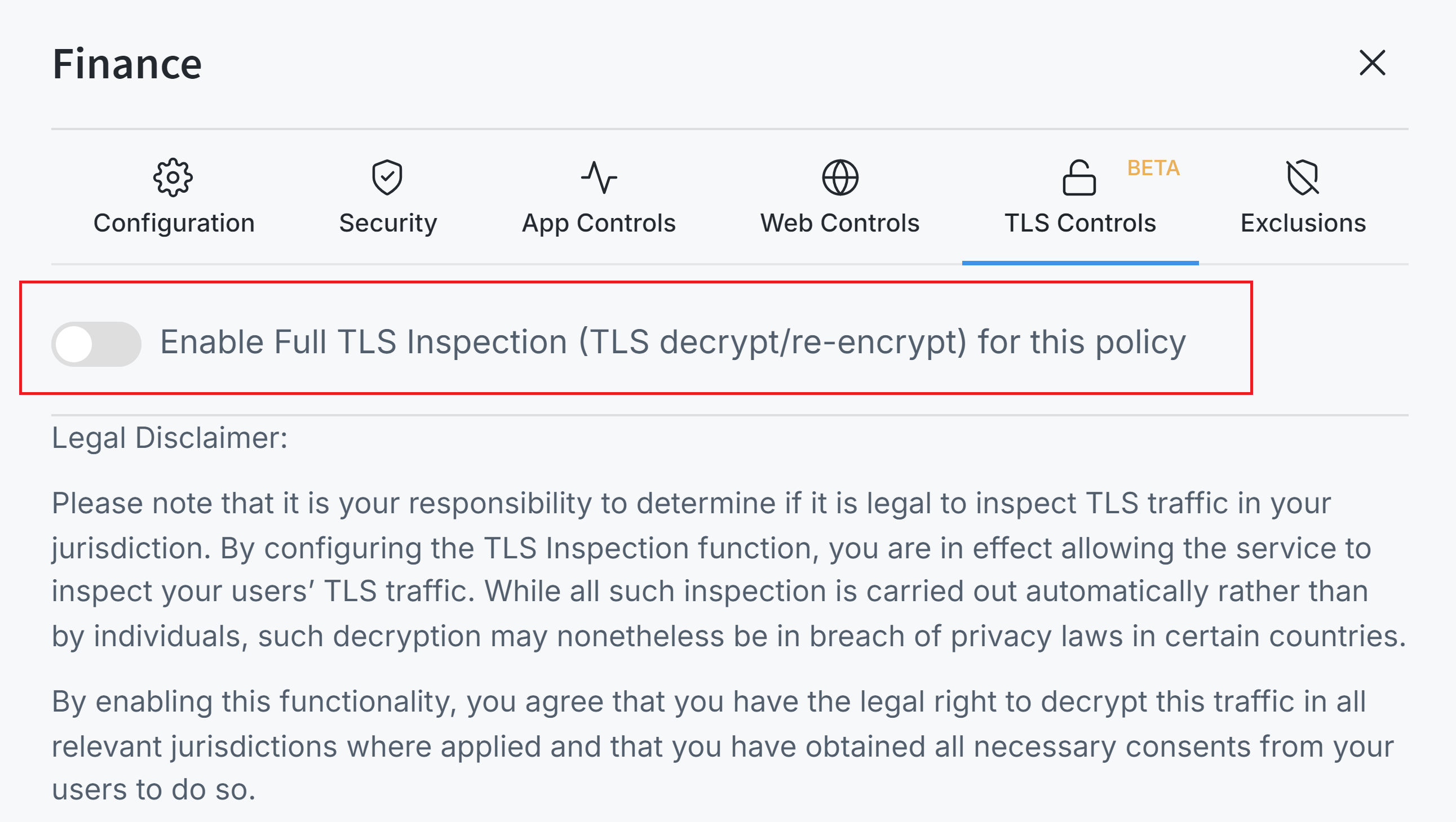Click the gear icon above Configuration
Viewport: 1456px width, 822px height.
coord(173,177)
